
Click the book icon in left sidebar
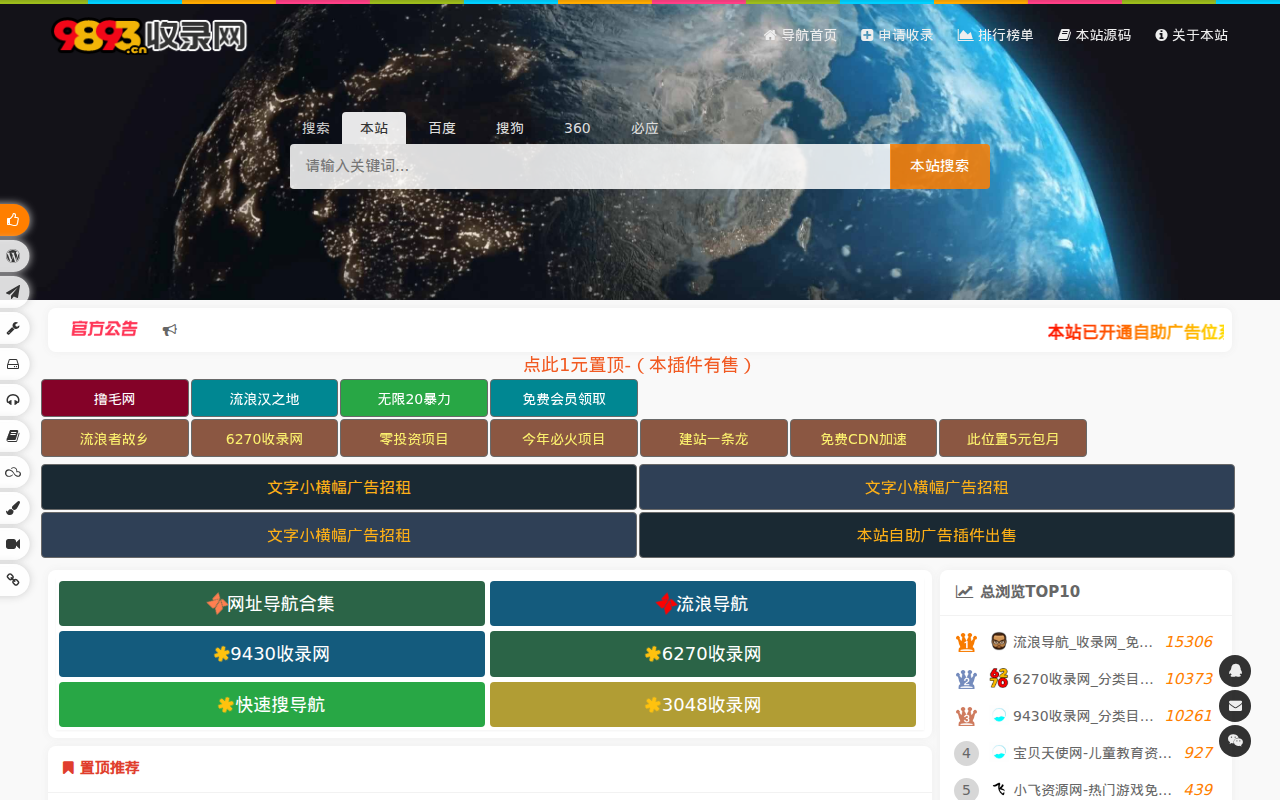click(x=13, y=436)
